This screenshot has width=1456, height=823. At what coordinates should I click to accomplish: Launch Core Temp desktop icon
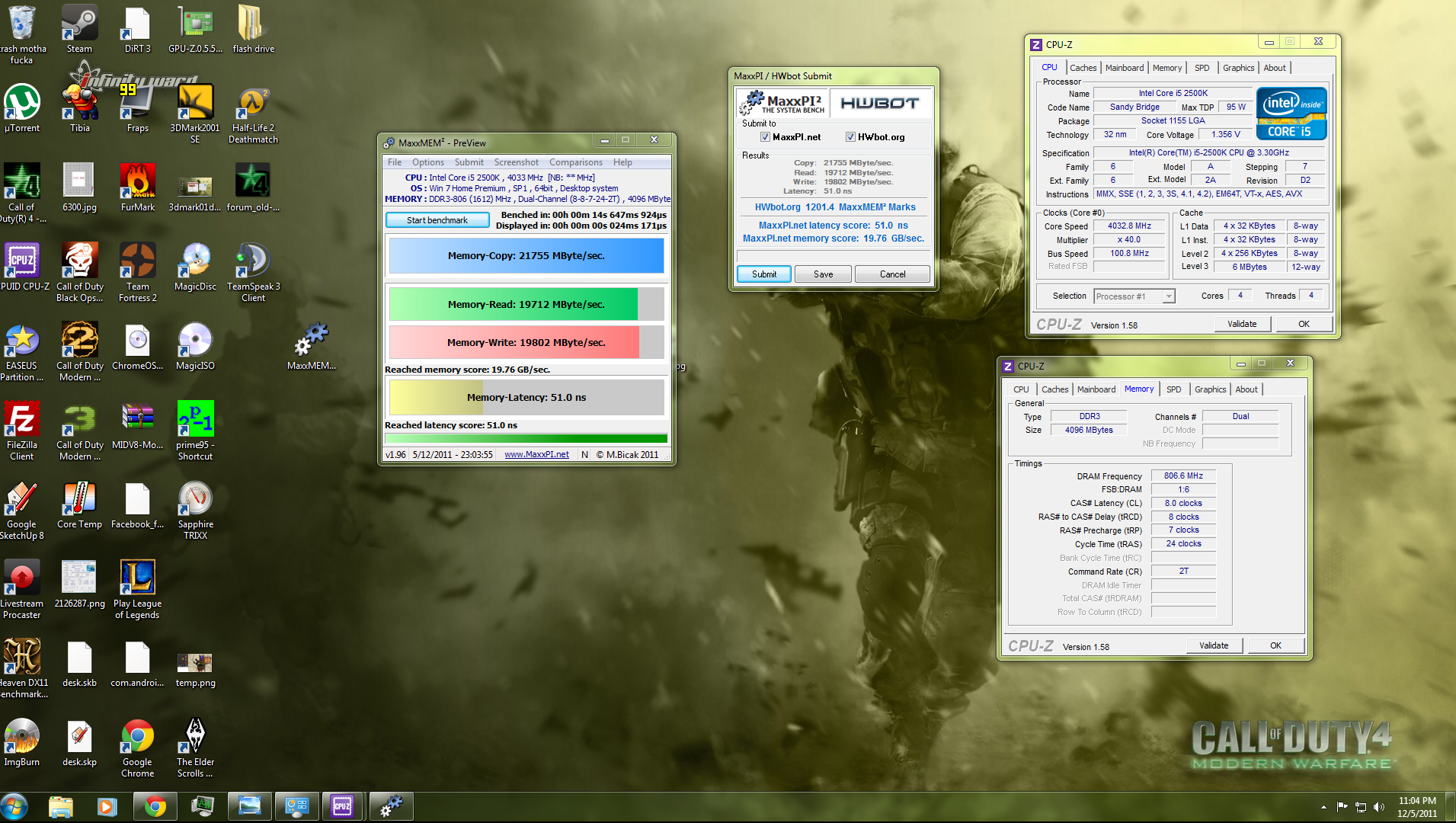pyautogui.click(x=79, y=504)
